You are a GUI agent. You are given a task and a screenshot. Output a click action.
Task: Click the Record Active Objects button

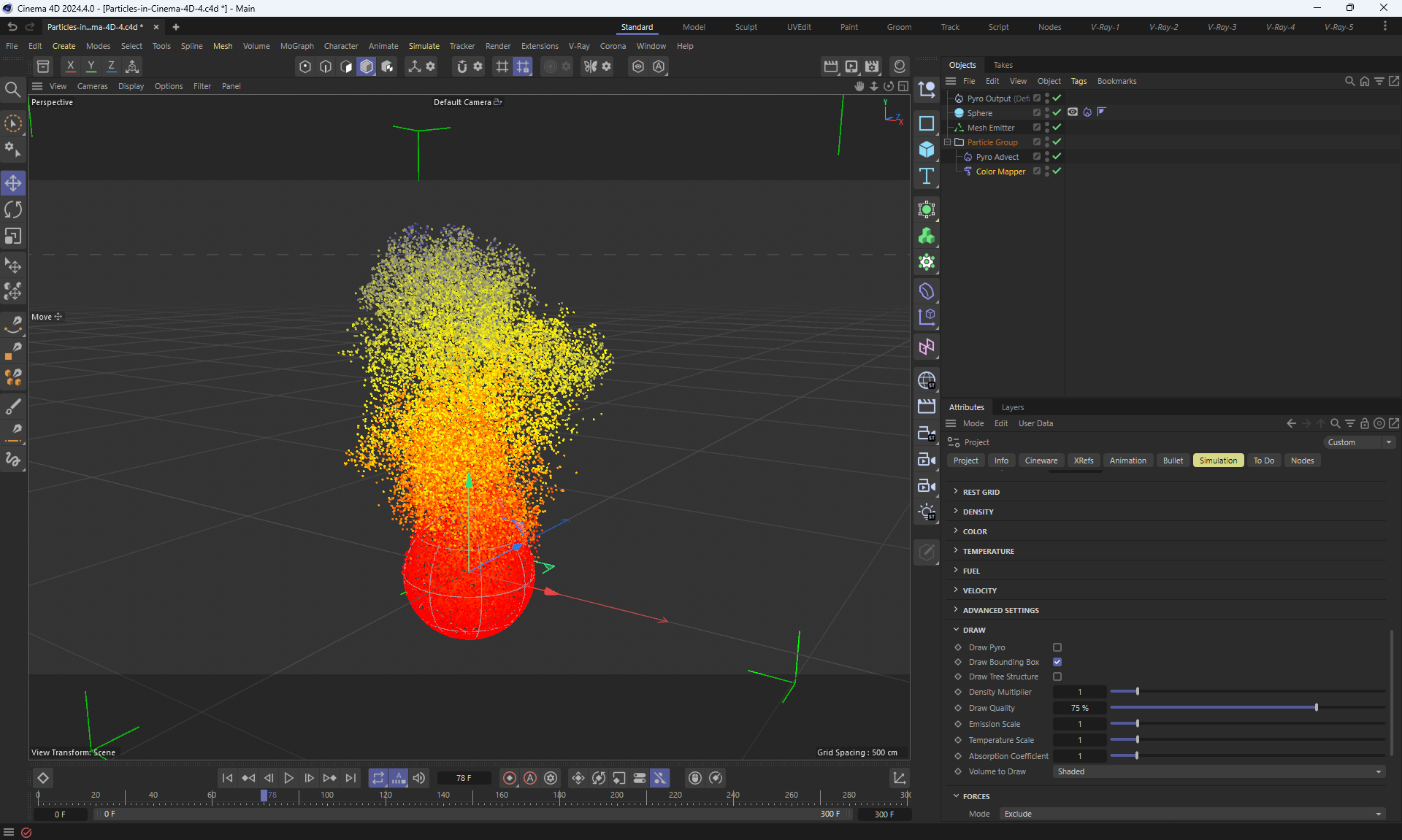click(x=510, y=778)
